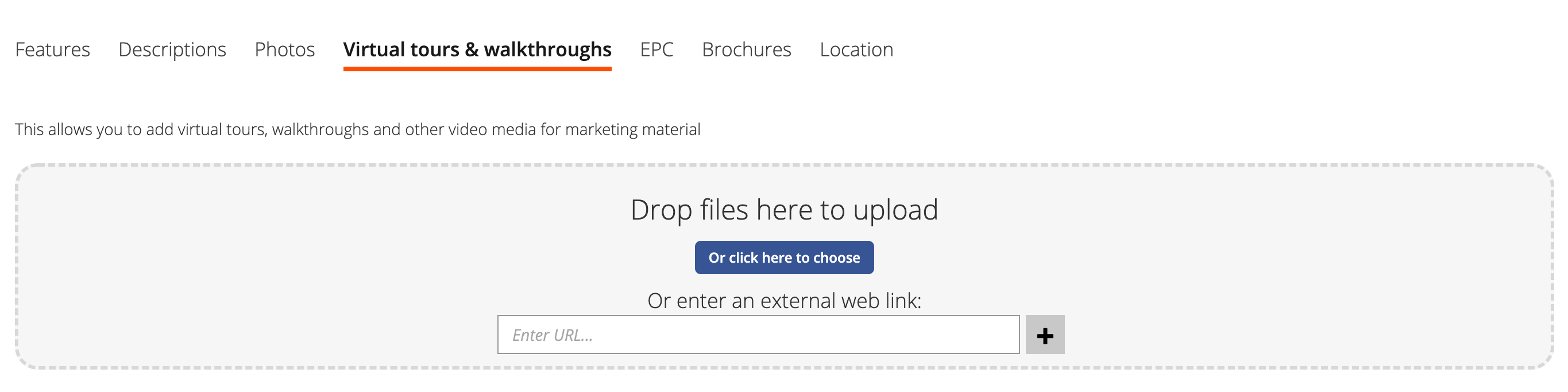Click the virtual tours description text
1568x392 pixels.
click(358, 130)
